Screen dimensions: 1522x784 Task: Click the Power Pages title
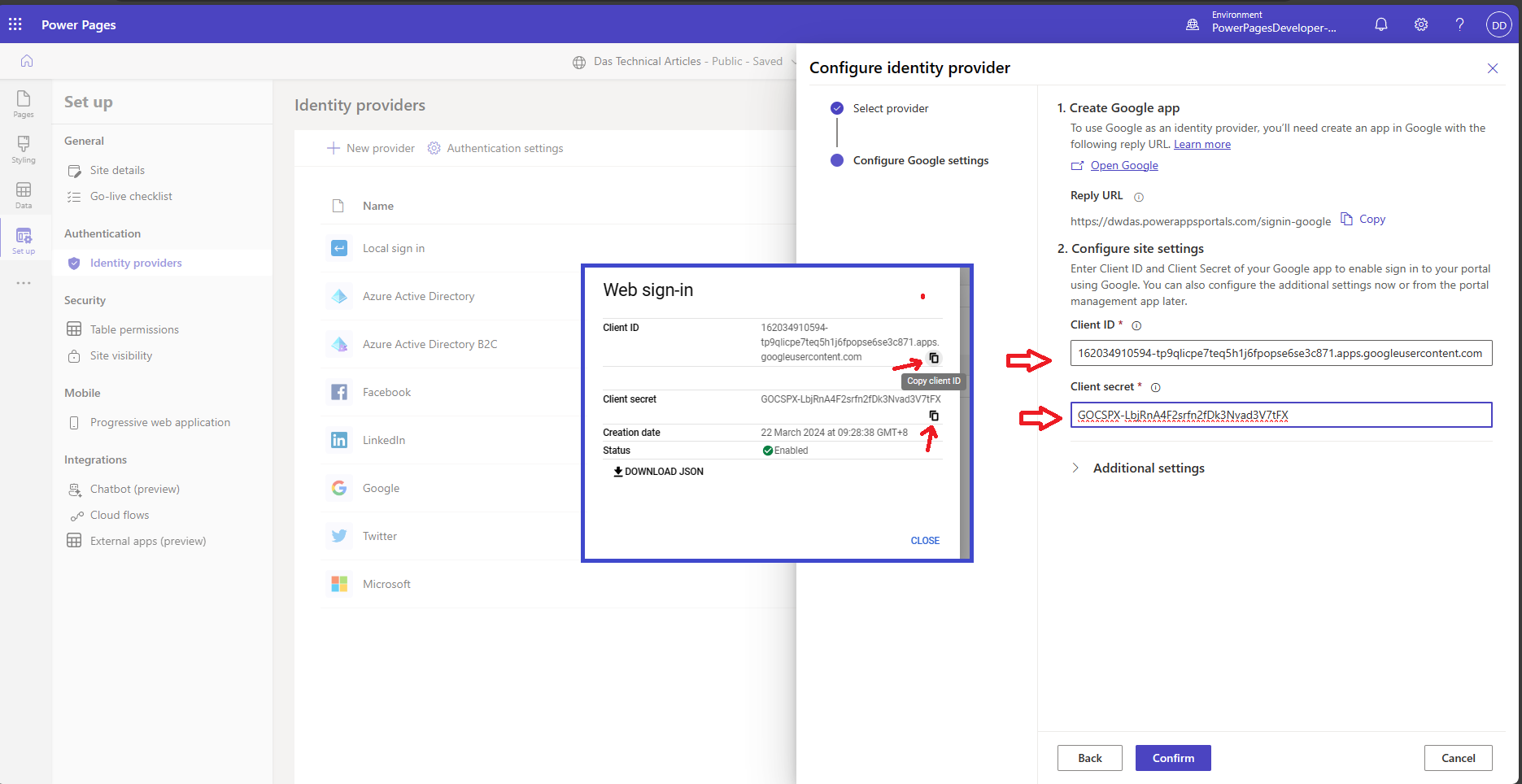pos(79,25)
